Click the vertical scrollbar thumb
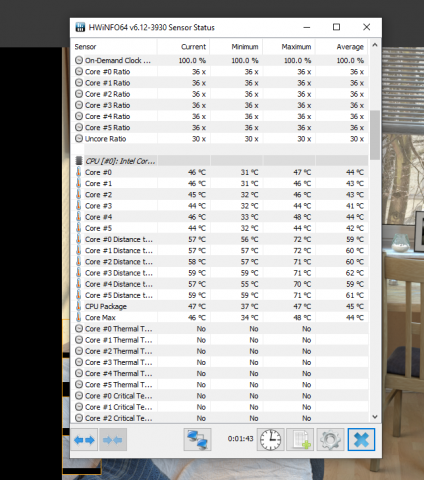This screenshot has width=424, height=480. tap(375, 135)
